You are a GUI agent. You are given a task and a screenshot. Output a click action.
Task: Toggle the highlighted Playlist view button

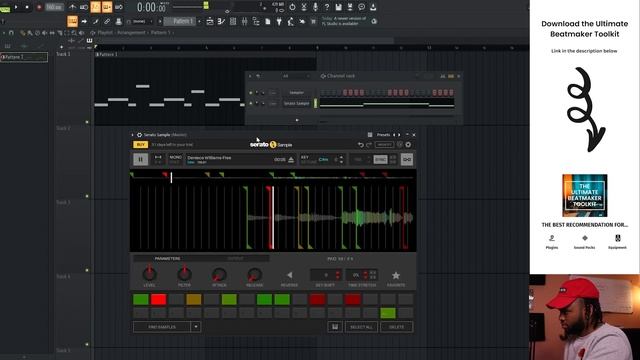(x=72, y=21)
